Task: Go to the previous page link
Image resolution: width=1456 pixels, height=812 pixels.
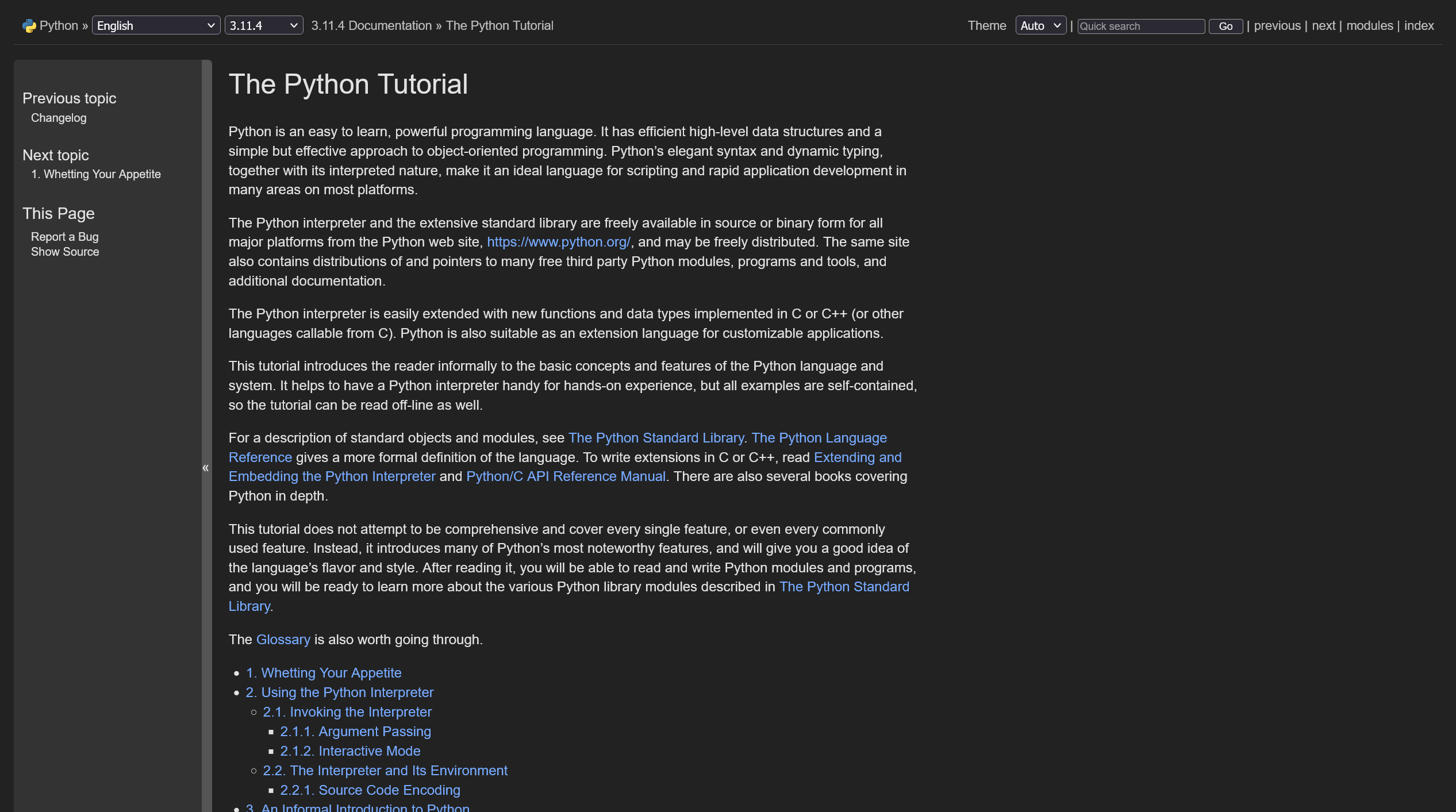Action: tap(1277, 26)
